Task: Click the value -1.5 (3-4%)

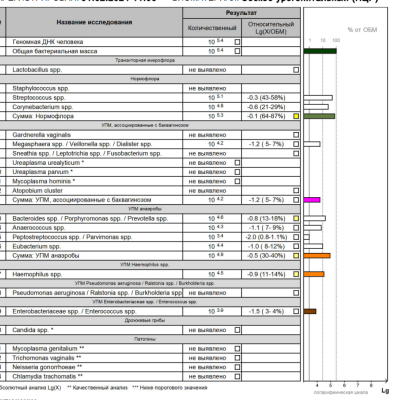Action: [266, 311]
